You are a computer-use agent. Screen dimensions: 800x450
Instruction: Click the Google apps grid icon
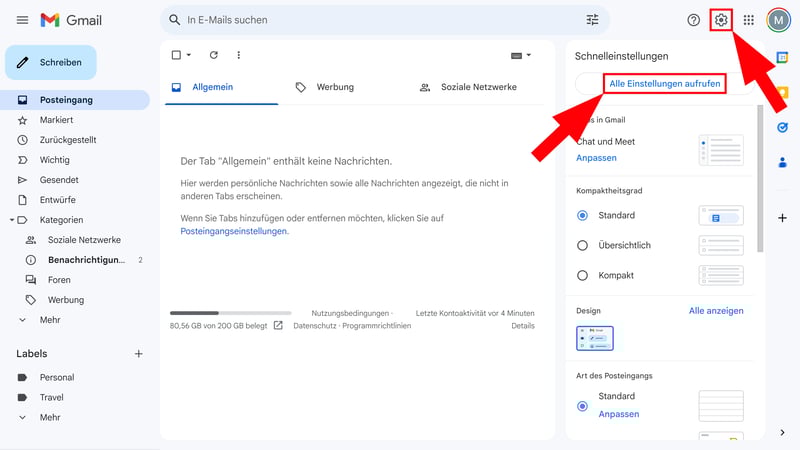tap(749, 20)
